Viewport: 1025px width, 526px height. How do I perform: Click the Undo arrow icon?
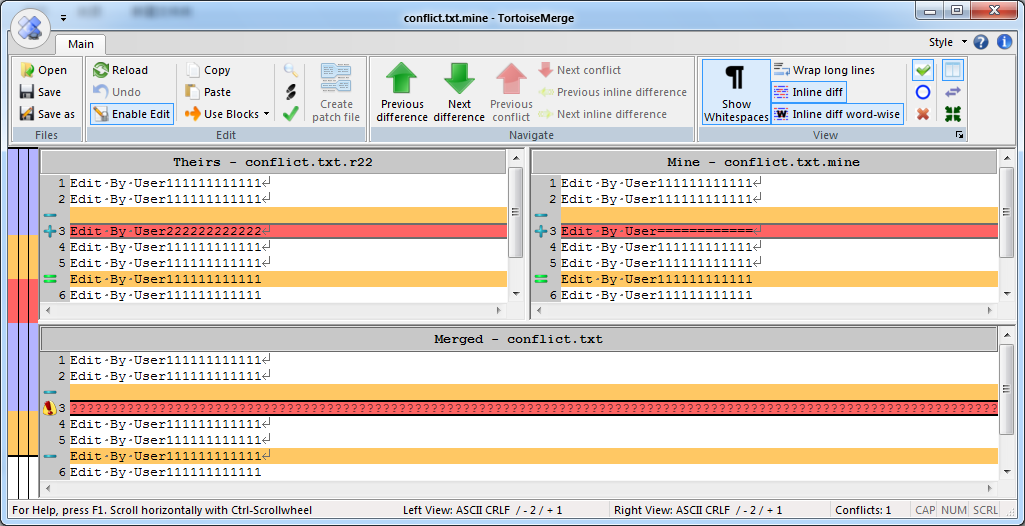[x=101, y=92]
